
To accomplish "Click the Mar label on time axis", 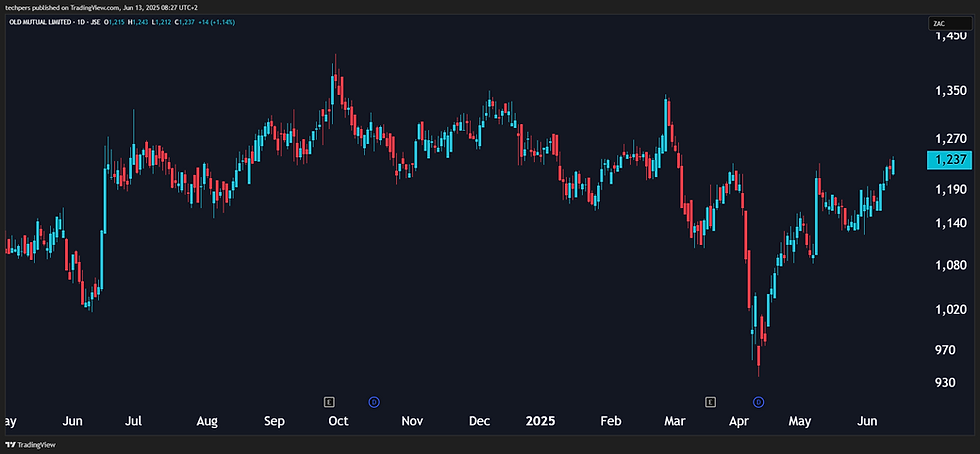I will (674, 421).
